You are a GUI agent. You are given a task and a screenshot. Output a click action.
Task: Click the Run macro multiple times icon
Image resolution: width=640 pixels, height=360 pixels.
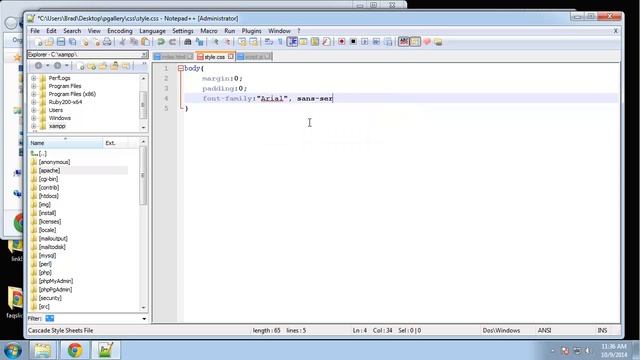point(376,42)
